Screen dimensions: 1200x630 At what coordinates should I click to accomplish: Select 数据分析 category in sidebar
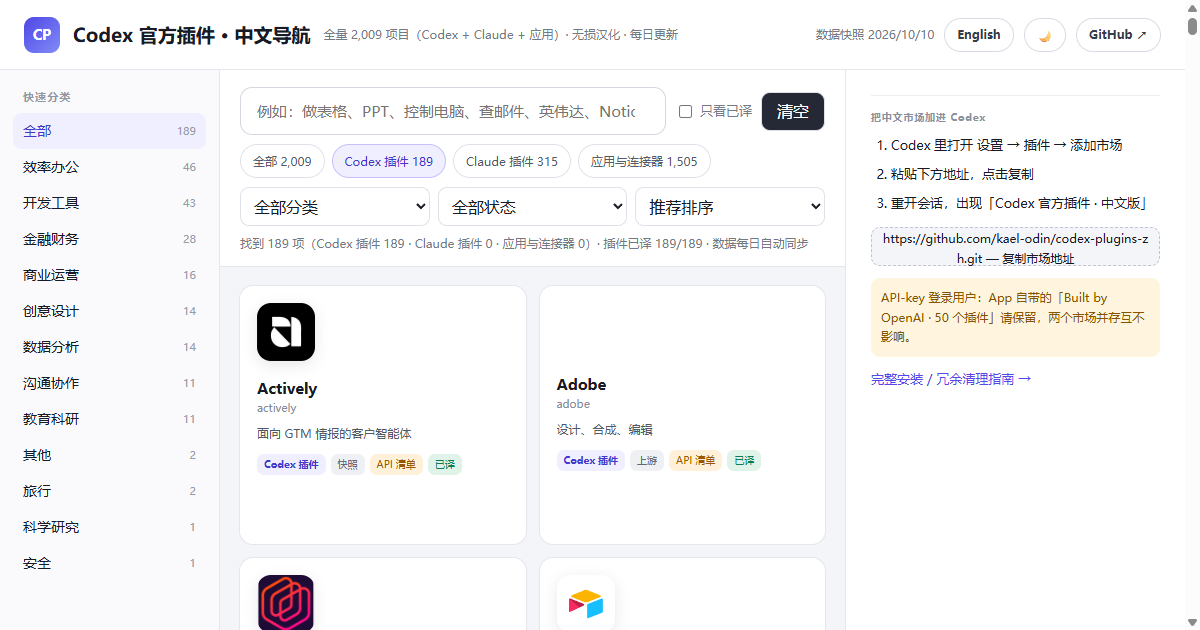(x=109, y=347)
